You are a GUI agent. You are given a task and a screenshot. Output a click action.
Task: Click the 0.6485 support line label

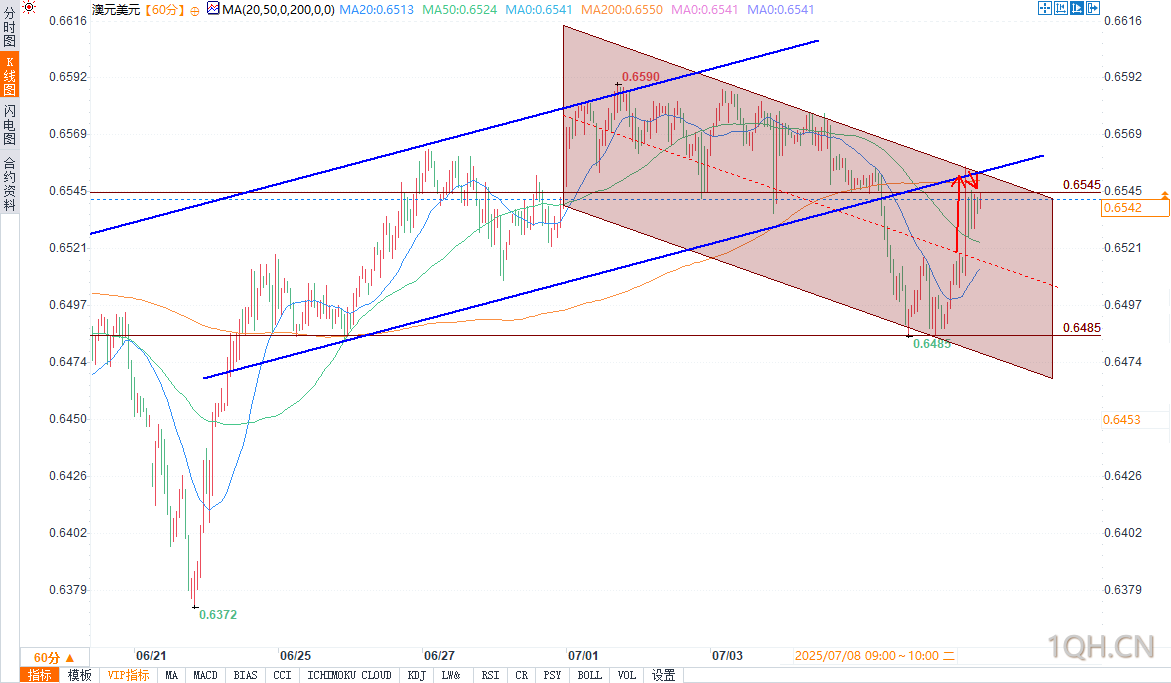point(1081,328)
